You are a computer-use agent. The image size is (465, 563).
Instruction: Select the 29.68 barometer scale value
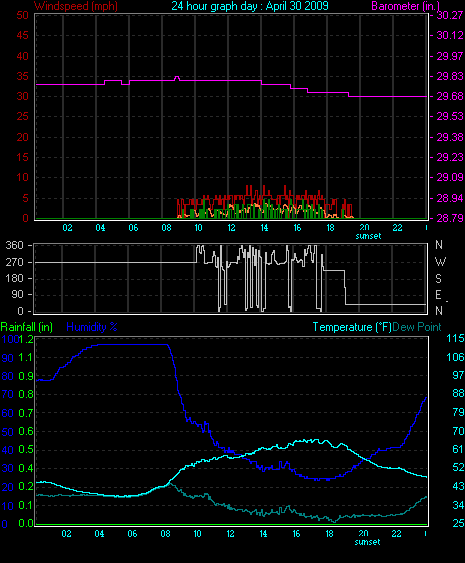[450, 96]
